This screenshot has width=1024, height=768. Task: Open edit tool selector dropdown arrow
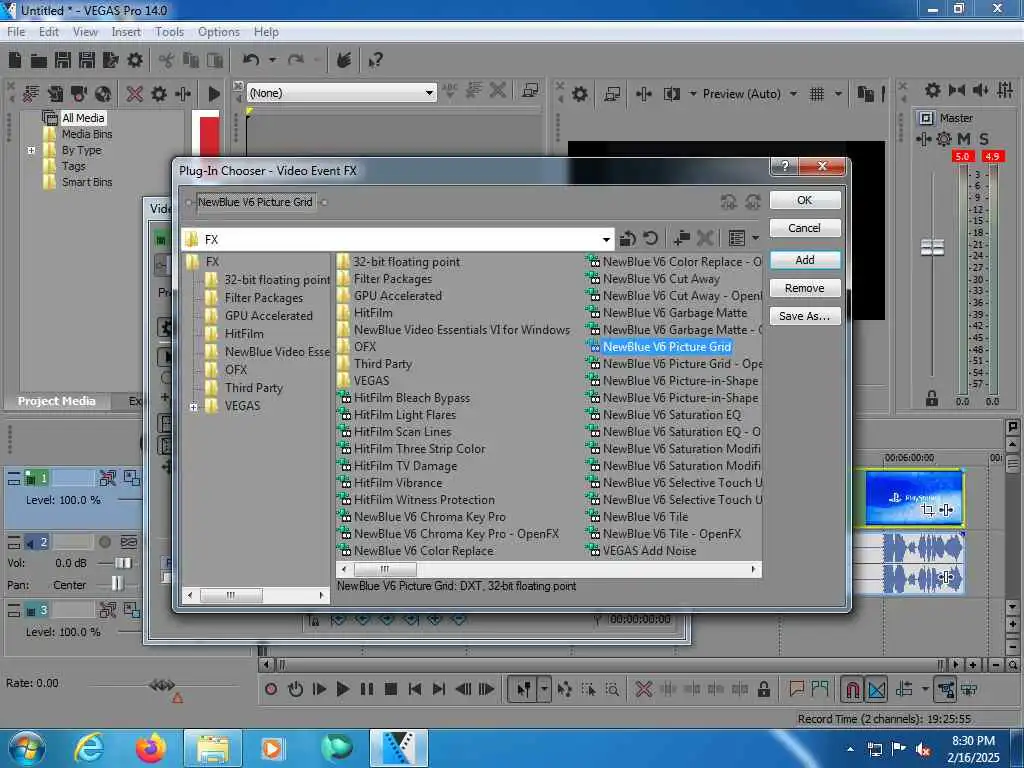click(x=543, y=689)
